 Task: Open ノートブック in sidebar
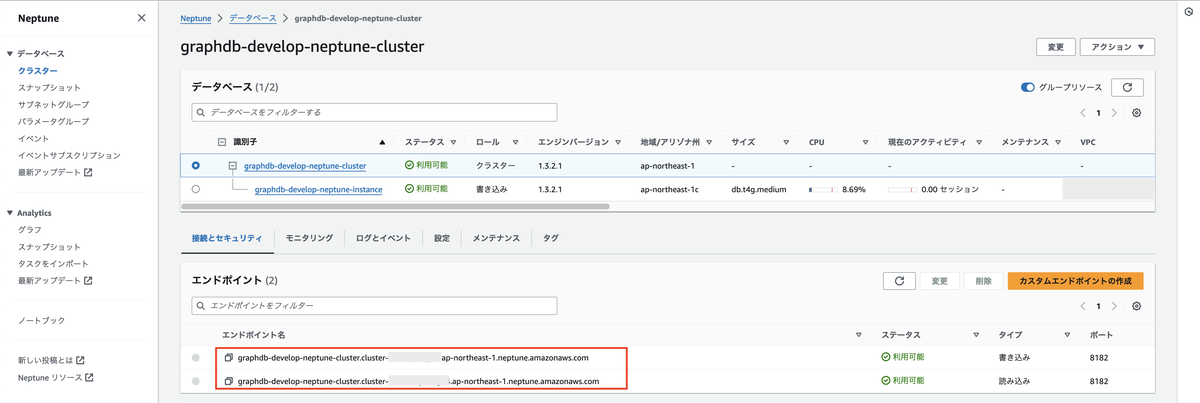click(41, 320)
